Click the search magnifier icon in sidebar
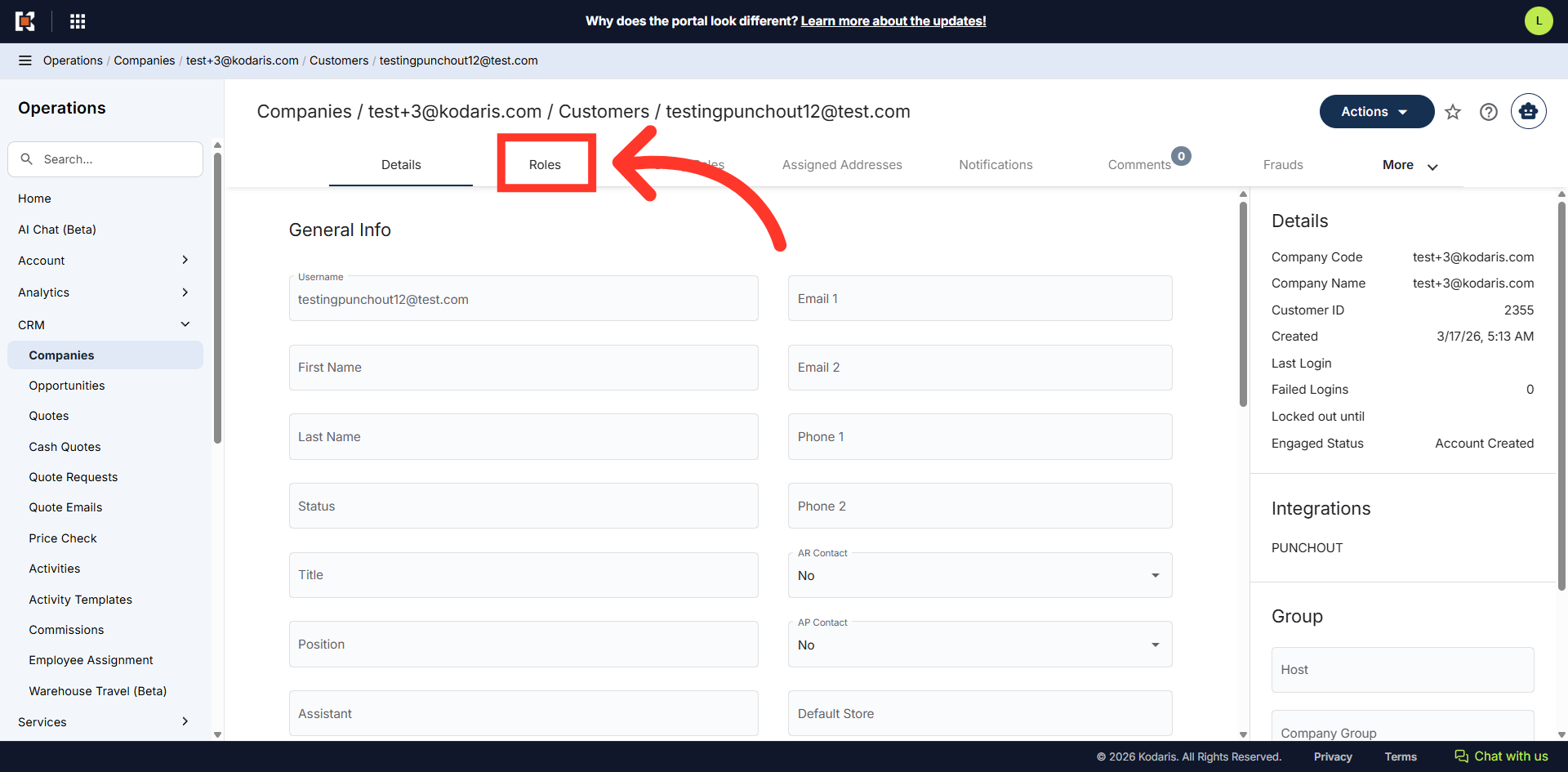Screen dimensions: 1568x772 pos(27,159)
